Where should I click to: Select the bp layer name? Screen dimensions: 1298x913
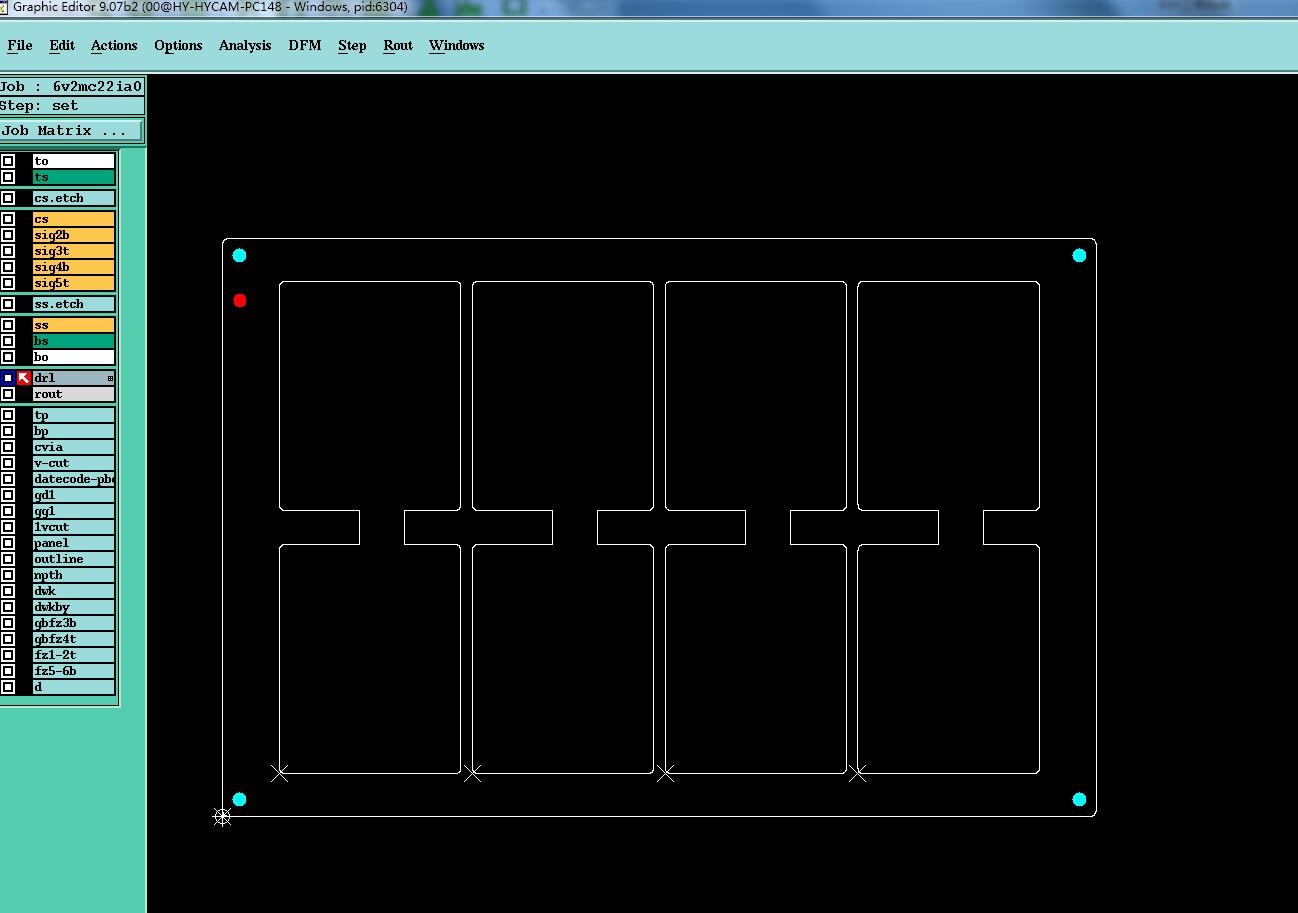click(74, 431)
